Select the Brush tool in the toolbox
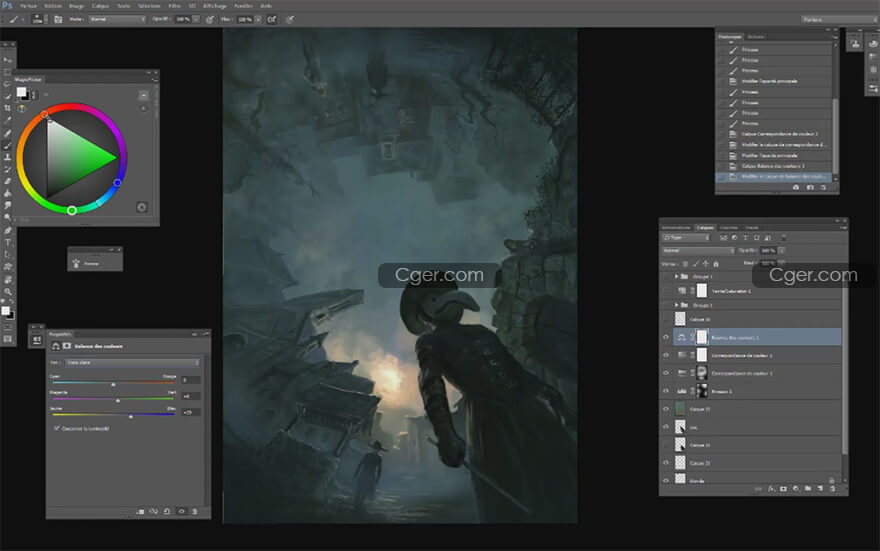Screen dimensions: 880x551 [x=8, y=145]
